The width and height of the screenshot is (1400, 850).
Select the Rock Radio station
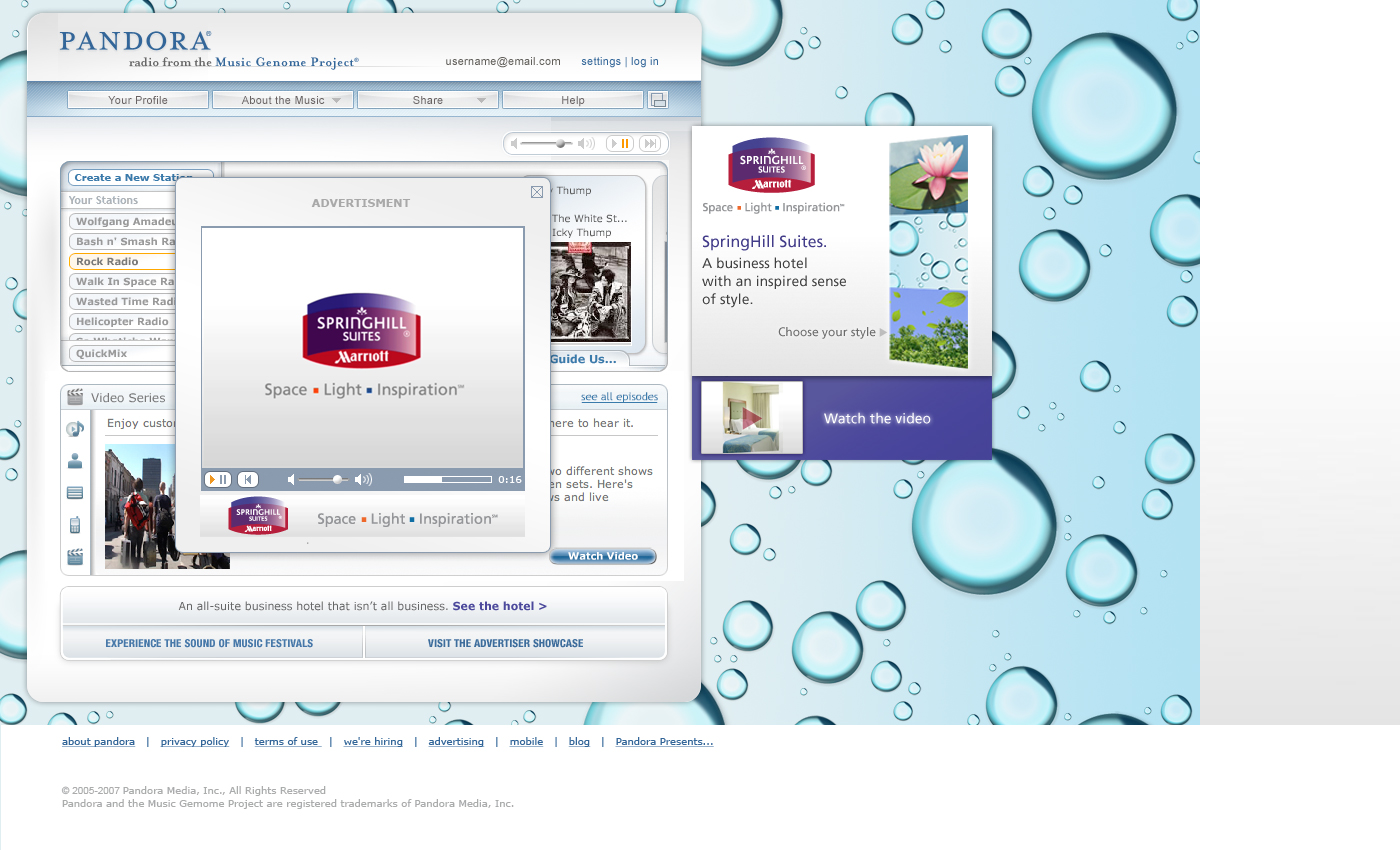coord(123,261)
